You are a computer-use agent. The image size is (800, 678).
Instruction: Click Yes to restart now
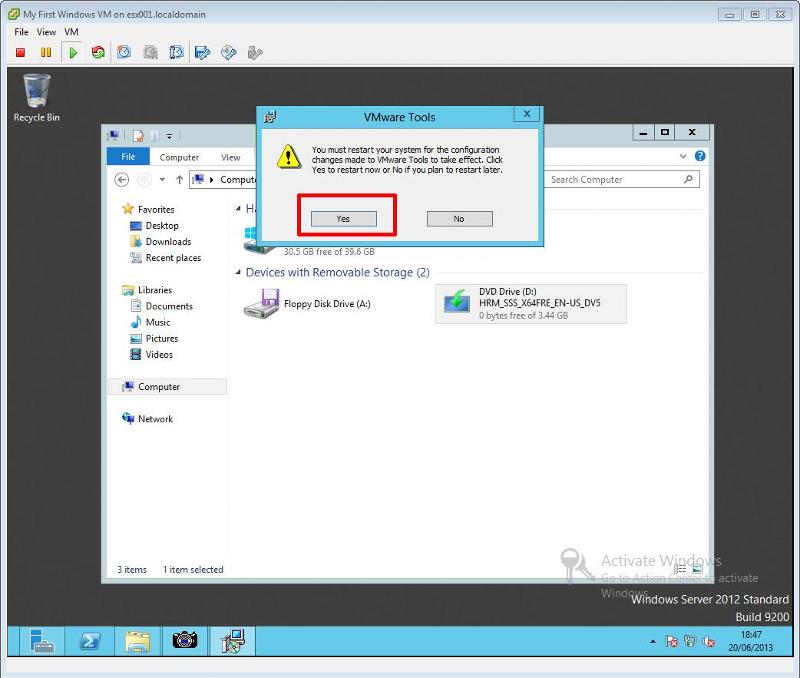pos(344,219)
